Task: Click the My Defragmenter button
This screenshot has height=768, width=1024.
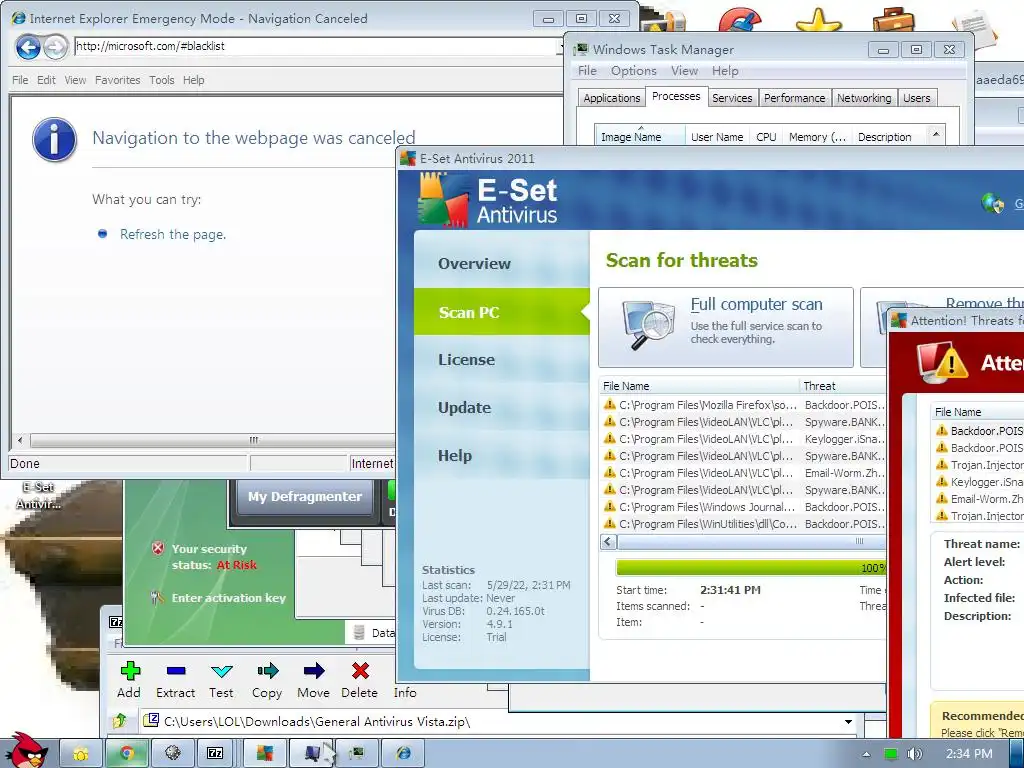Action: (x=304, y=497)
